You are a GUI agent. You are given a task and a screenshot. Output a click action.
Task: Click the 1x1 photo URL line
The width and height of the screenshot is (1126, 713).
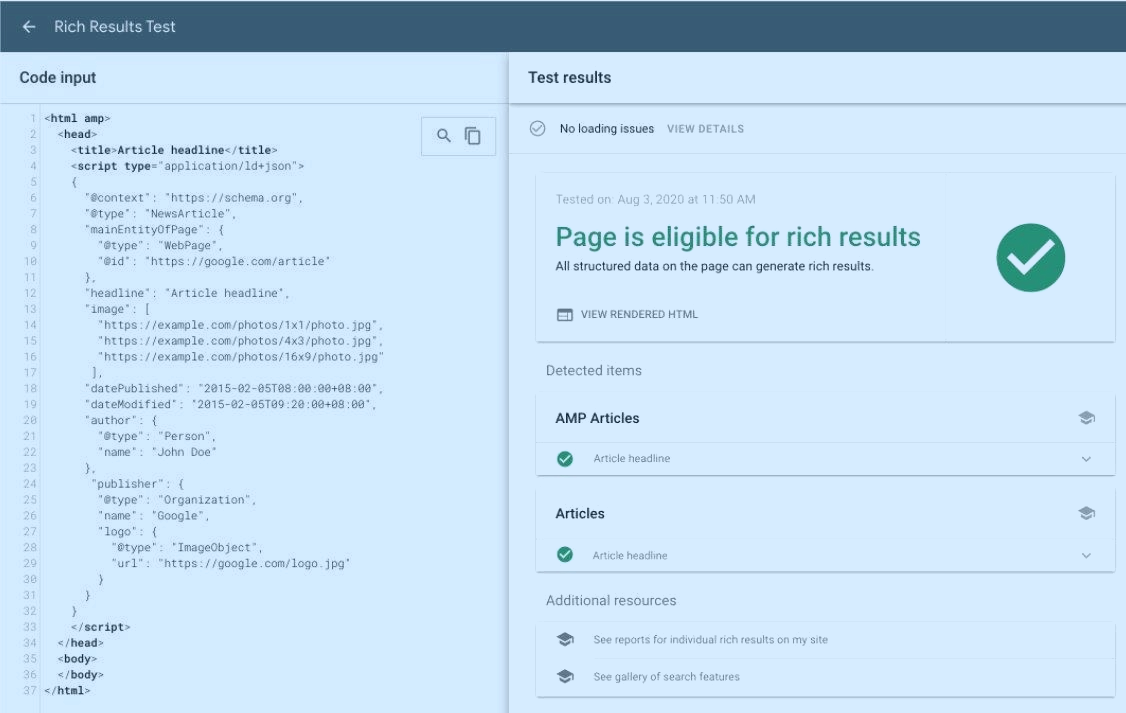pyautogui.click(x=241, y=325)
